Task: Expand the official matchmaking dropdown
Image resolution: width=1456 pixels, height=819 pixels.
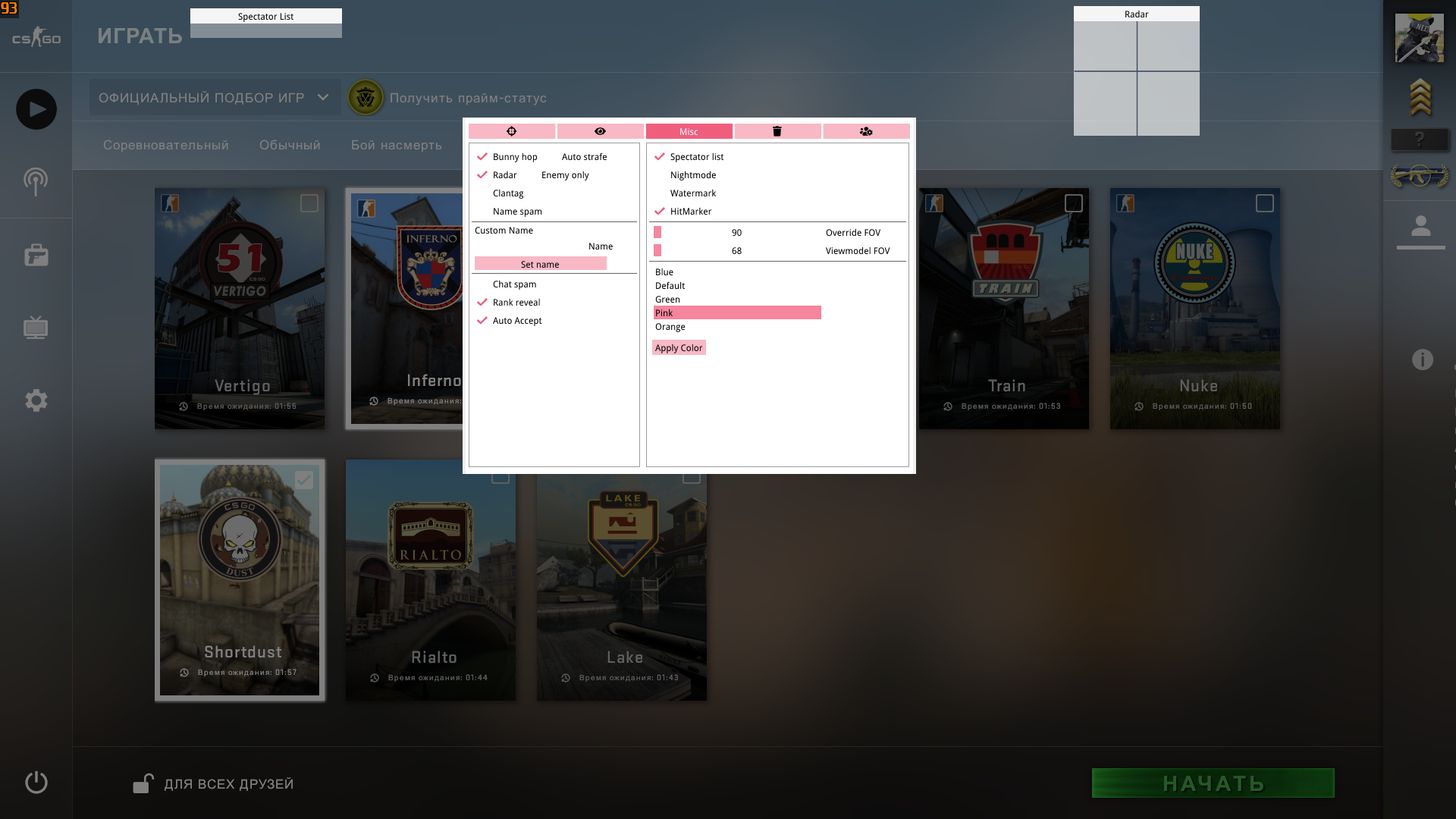Action: click(215, 98)
